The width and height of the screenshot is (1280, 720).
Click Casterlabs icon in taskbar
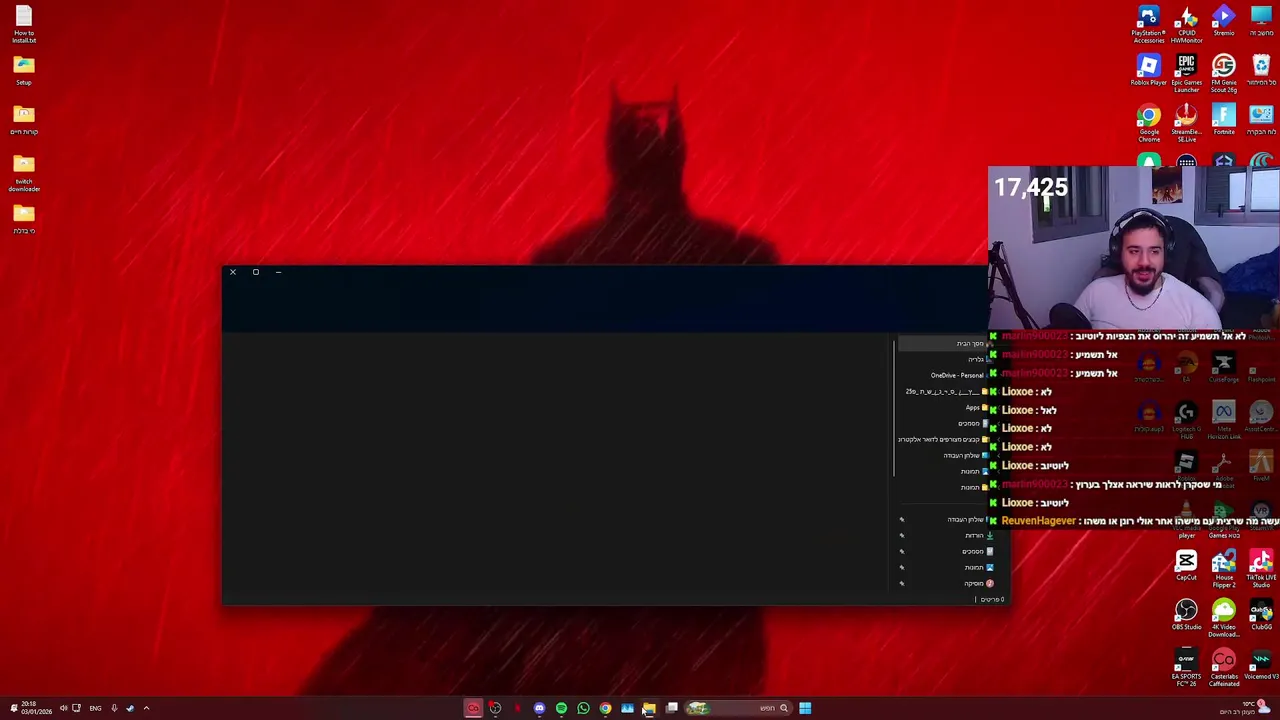point(473,708)
